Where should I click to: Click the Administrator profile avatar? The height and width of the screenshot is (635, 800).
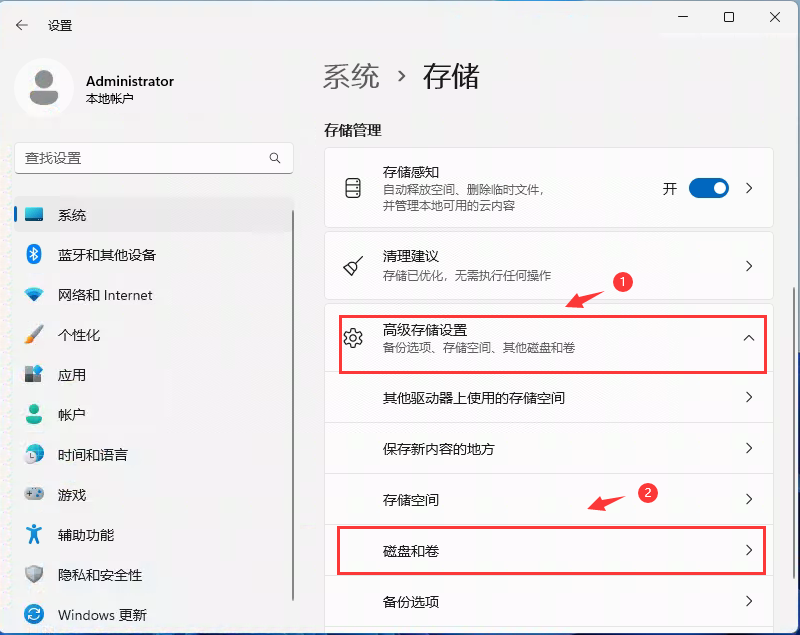point(44,88)
